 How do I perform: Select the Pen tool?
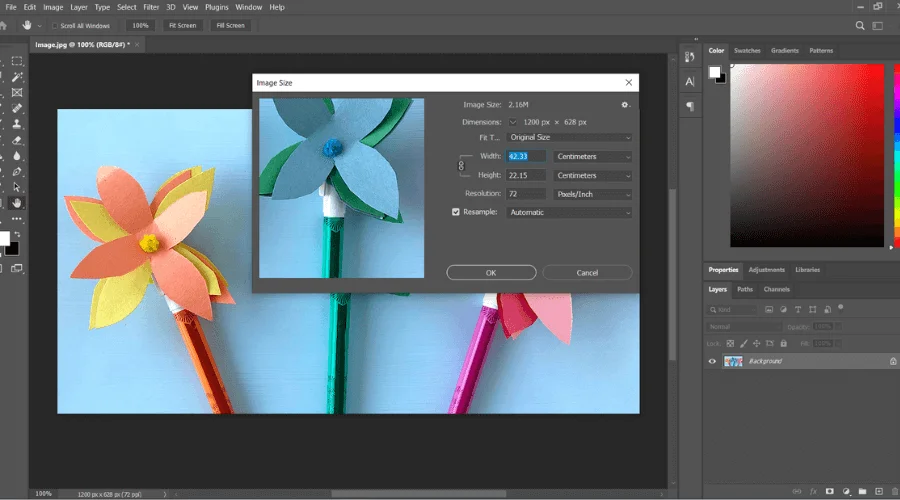point(18,172)
